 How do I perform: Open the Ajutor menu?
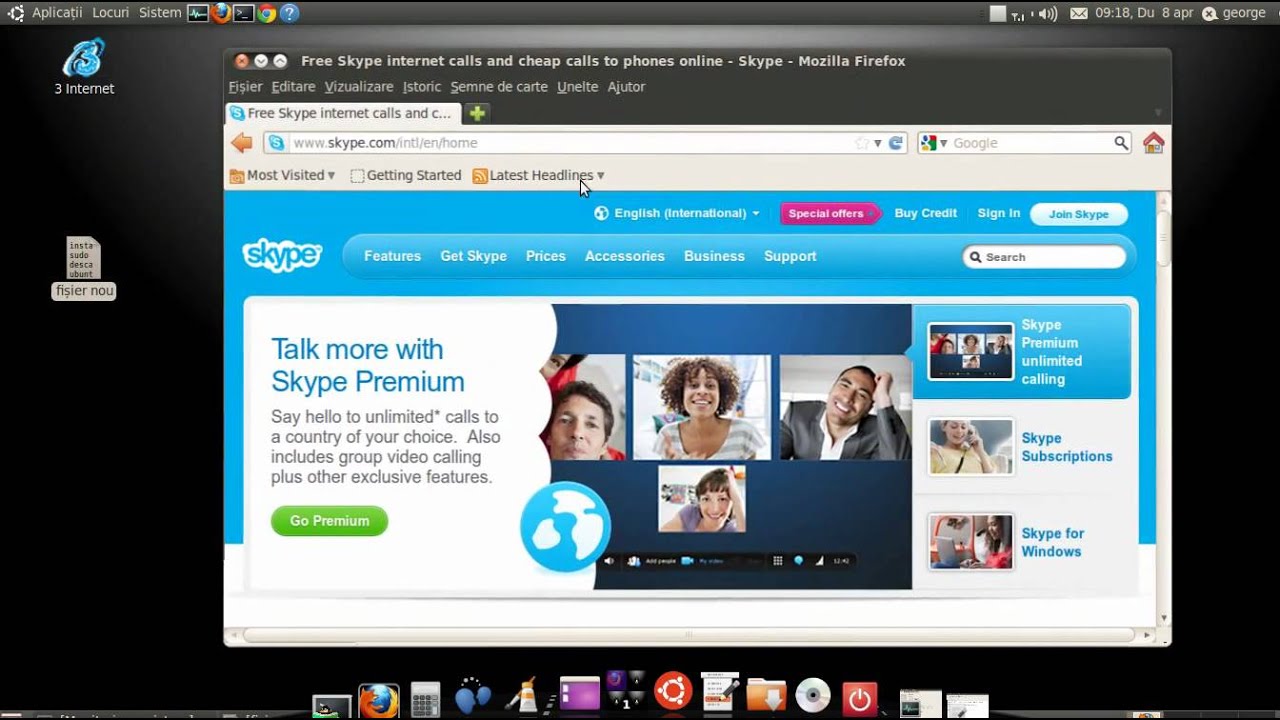click(626, 87)
